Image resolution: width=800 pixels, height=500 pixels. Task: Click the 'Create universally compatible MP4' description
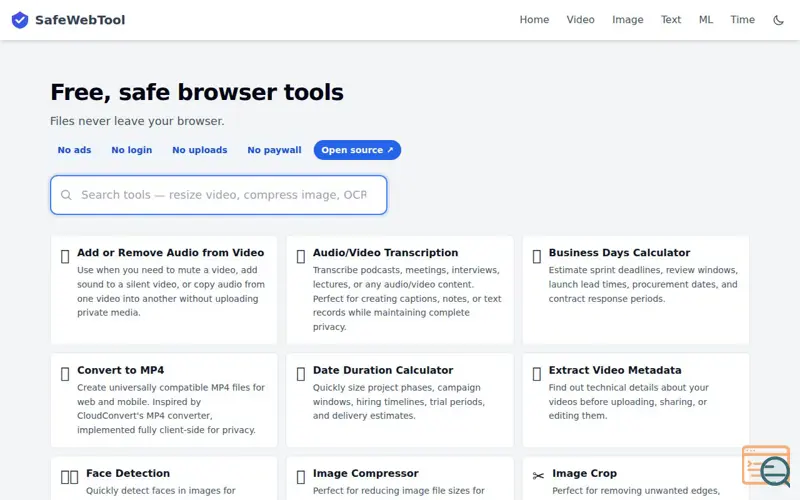(x=171, y=409)
